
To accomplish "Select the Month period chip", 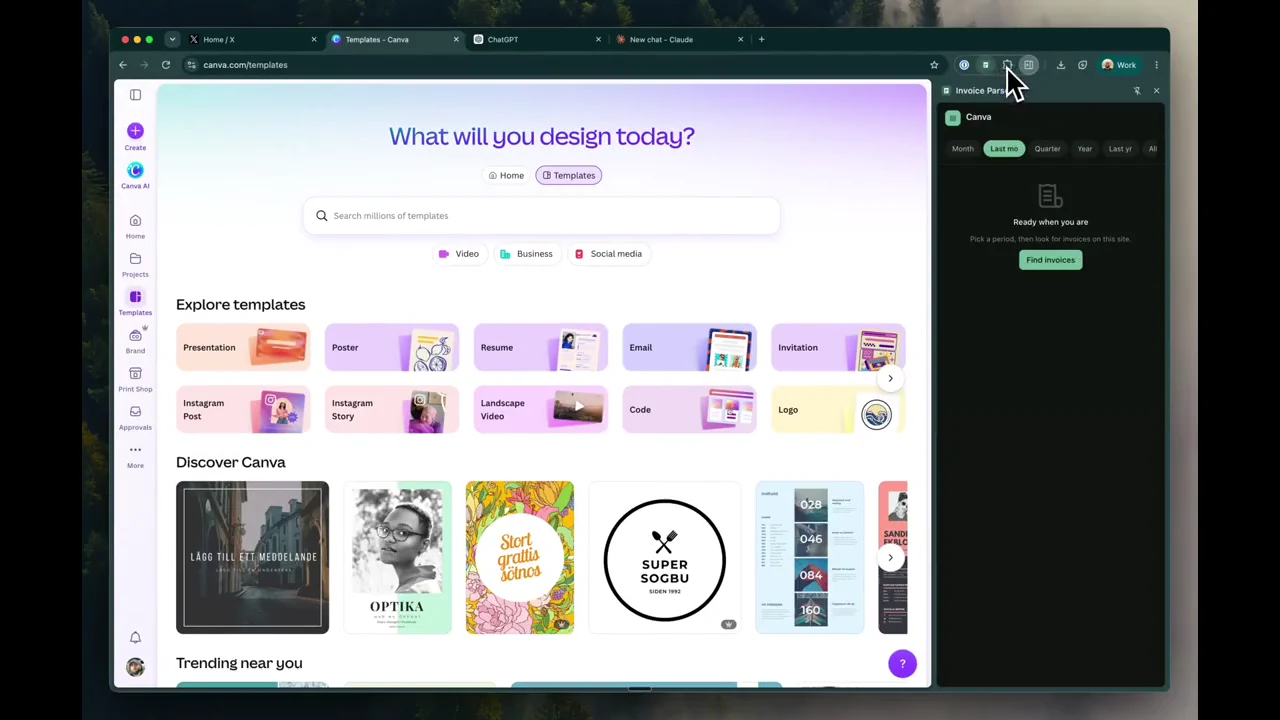I will tap(962, 149).
